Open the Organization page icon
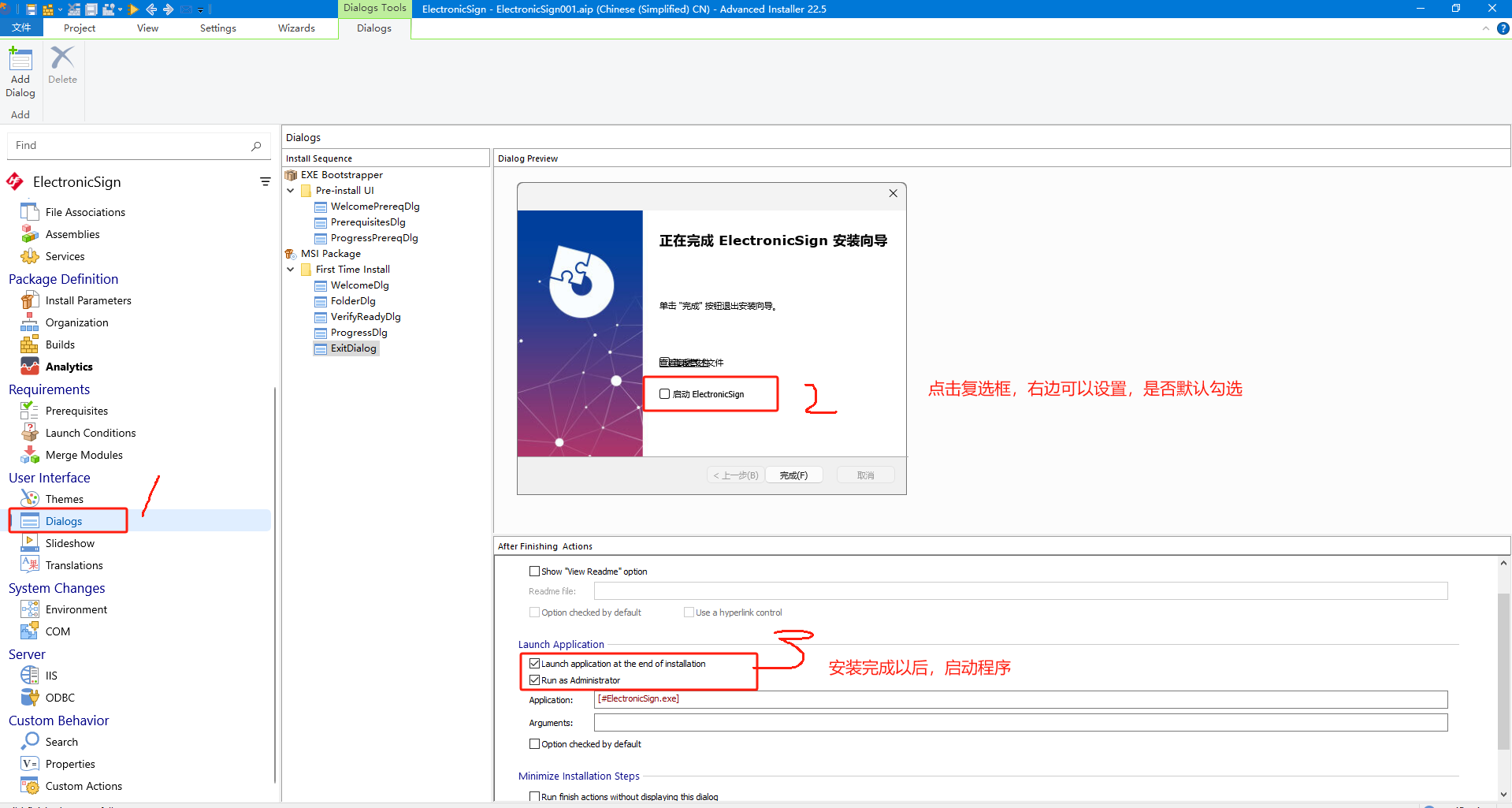Image resolution: width=1512 pixels, height=808 pixels. (x=30, y=322)
